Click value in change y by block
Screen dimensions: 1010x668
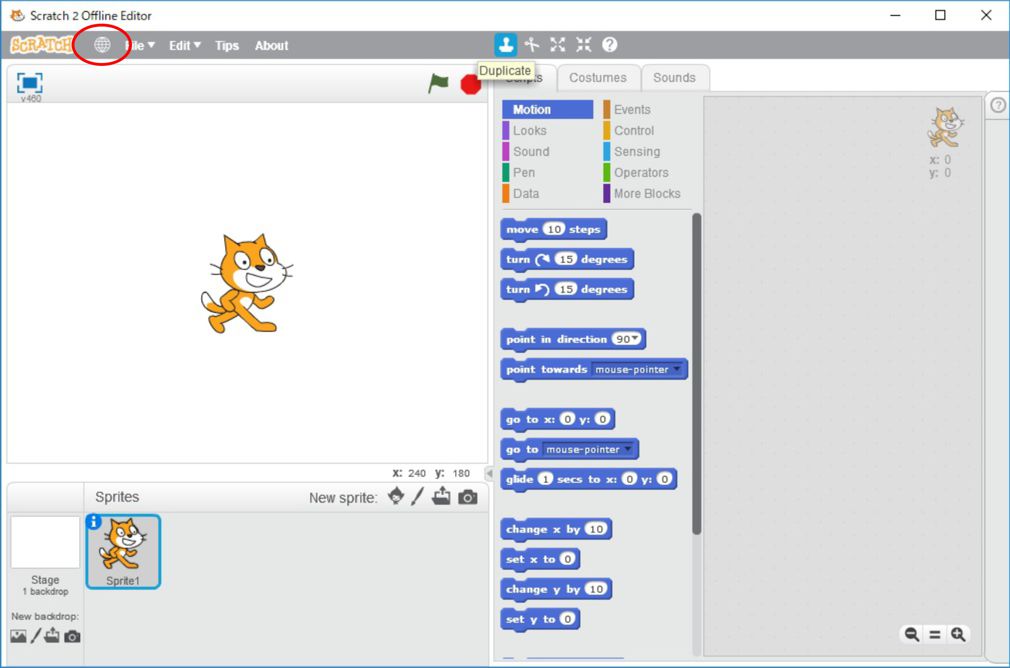tap(596, 589)
